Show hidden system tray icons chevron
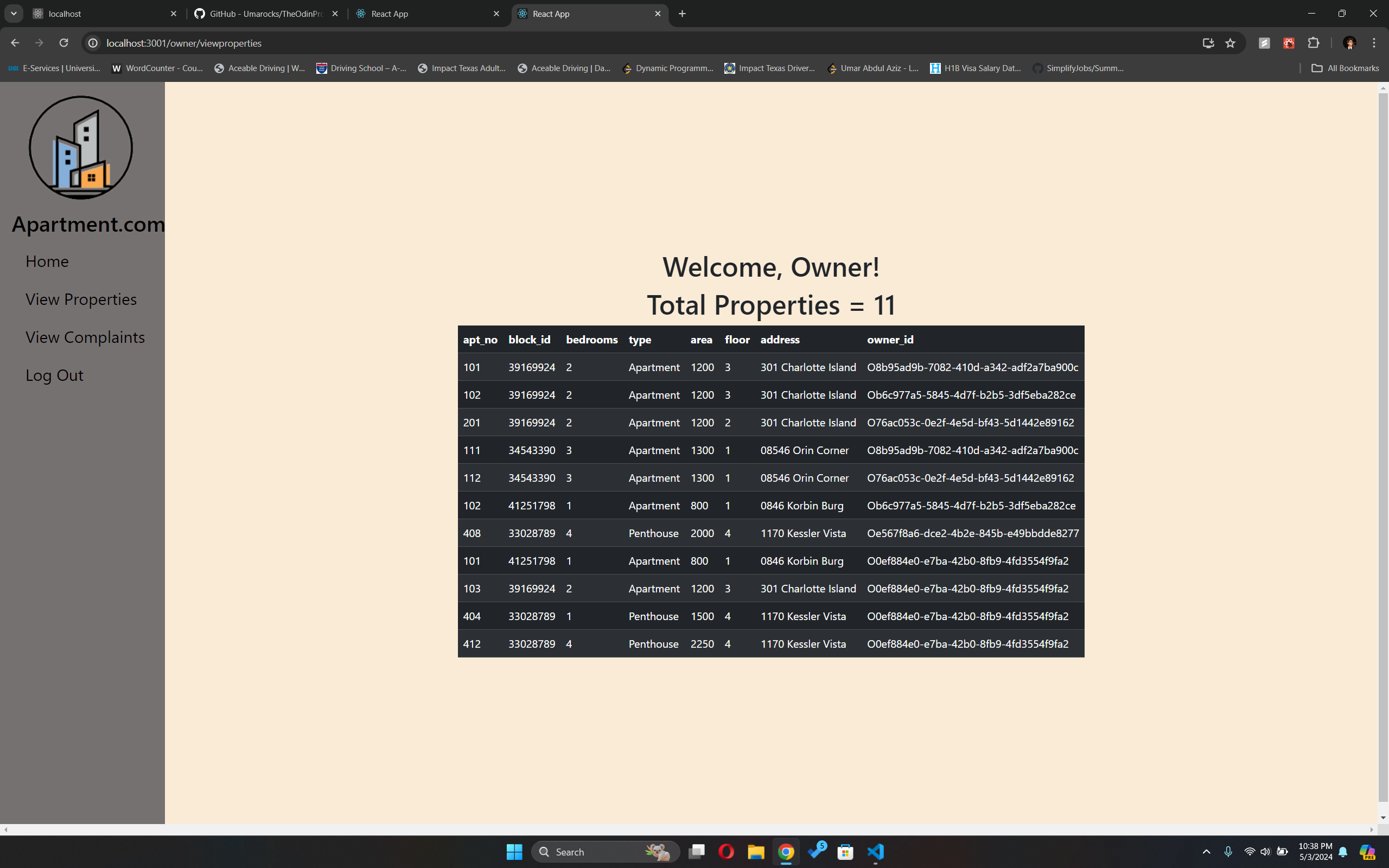Screen dimensions: 1389x868 [1206, 851]
